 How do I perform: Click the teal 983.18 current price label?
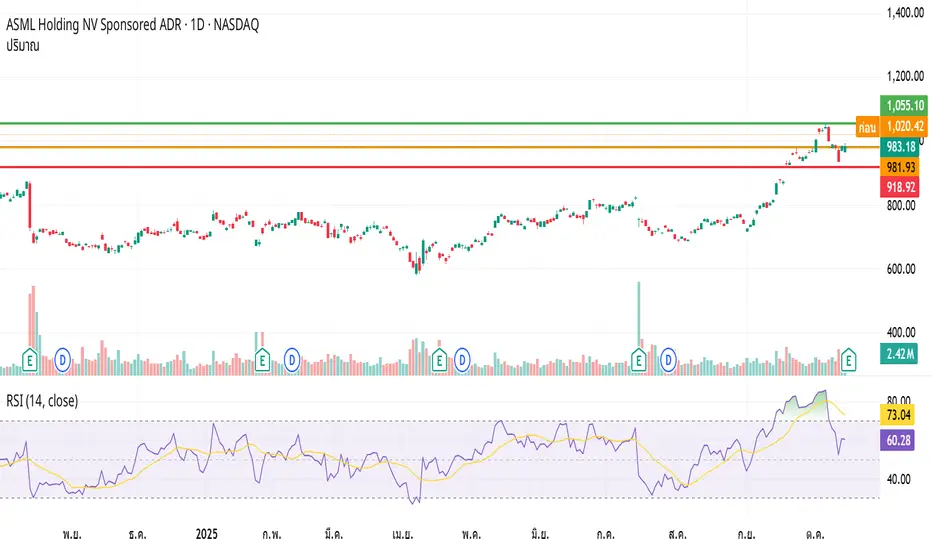(x=900, y=146)
